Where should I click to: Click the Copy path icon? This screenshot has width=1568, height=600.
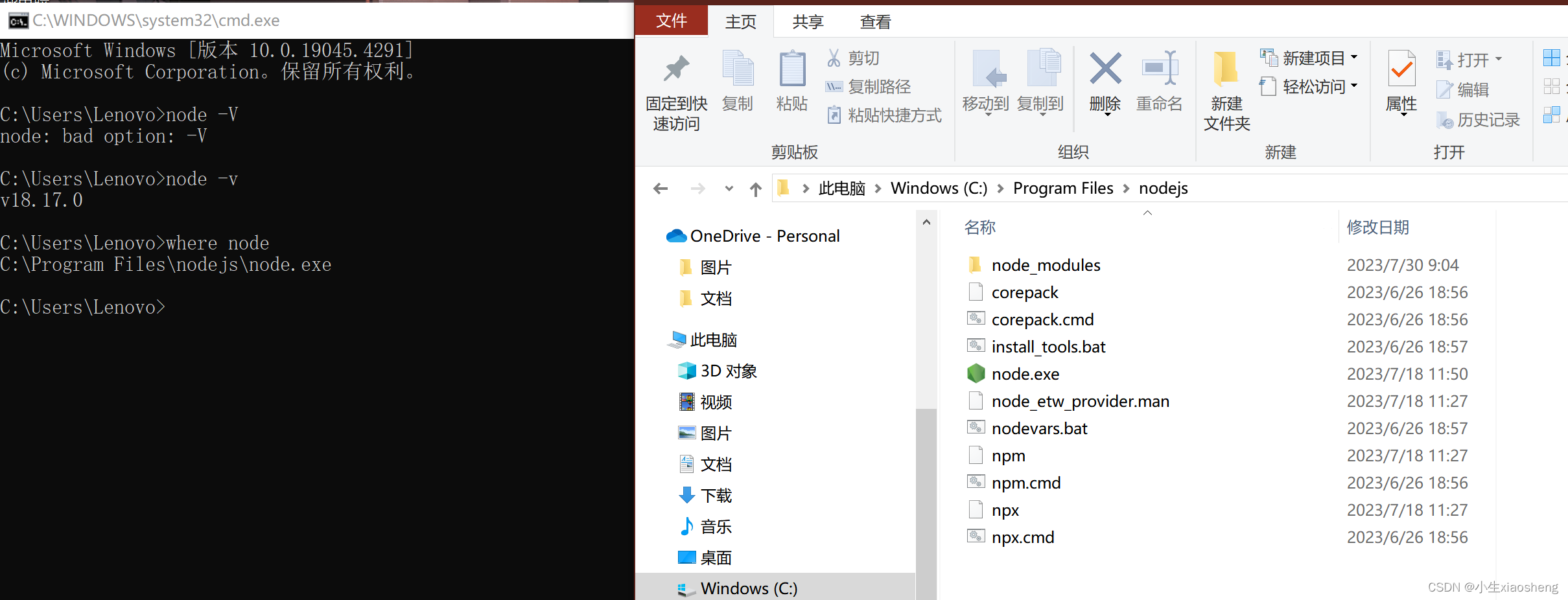coord(834,86)
